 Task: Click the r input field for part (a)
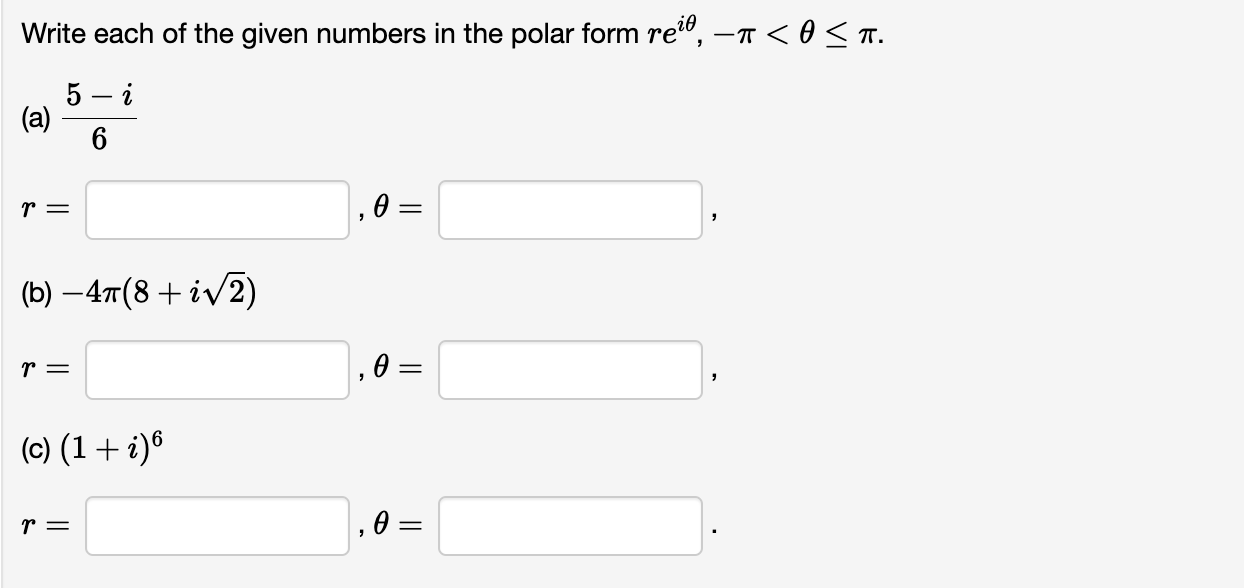tap(215, 209)
